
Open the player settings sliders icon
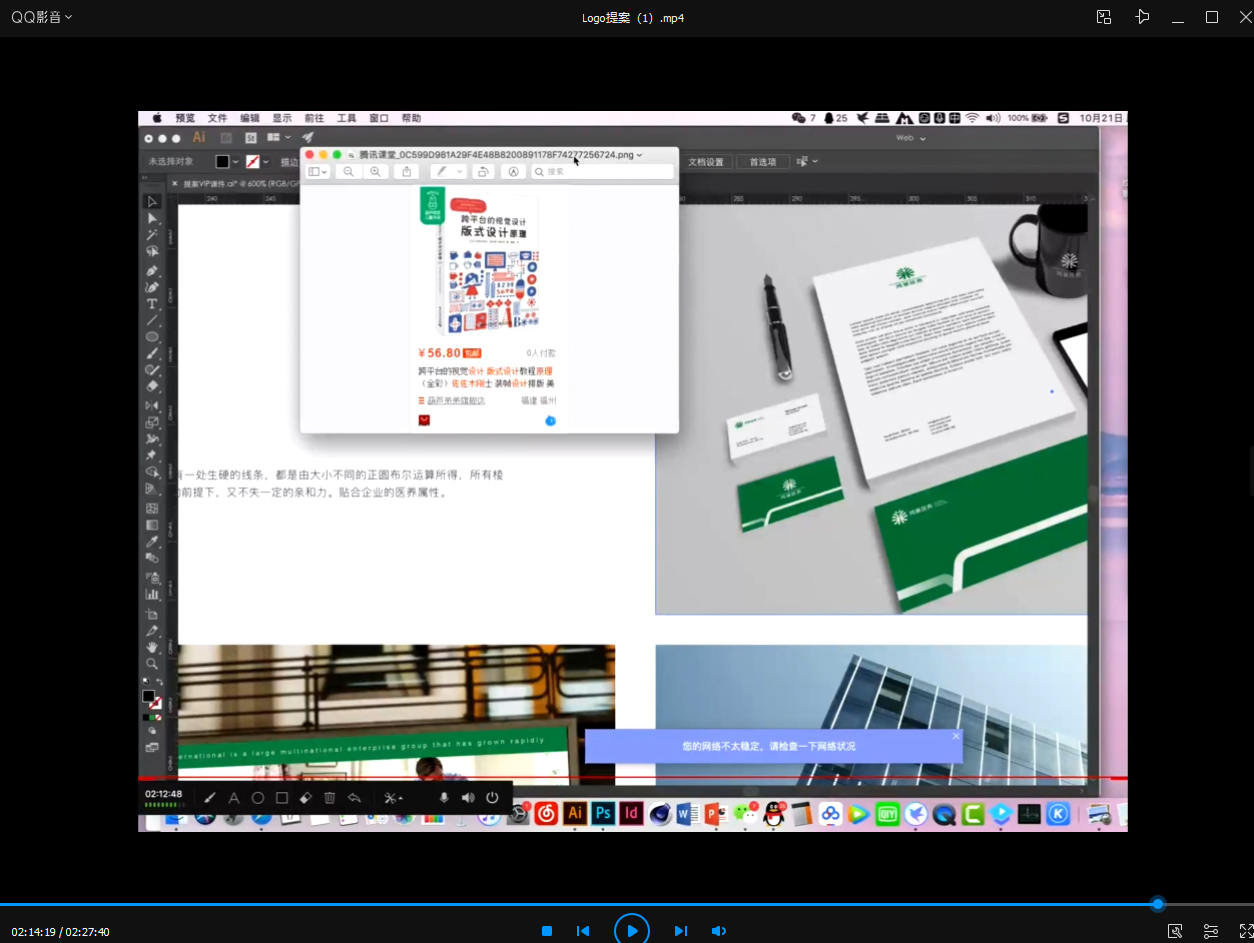tap(1211, 931)
